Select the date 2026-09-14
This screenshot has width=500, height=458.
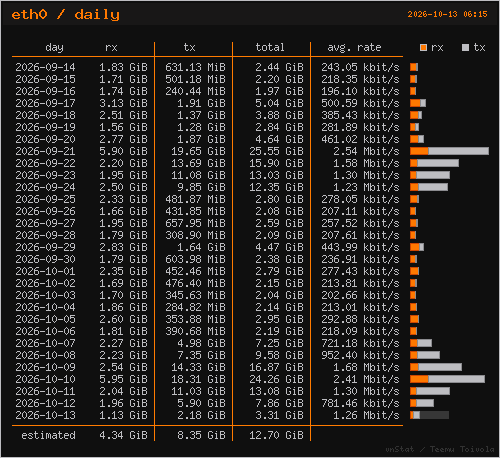coord(45,67)
